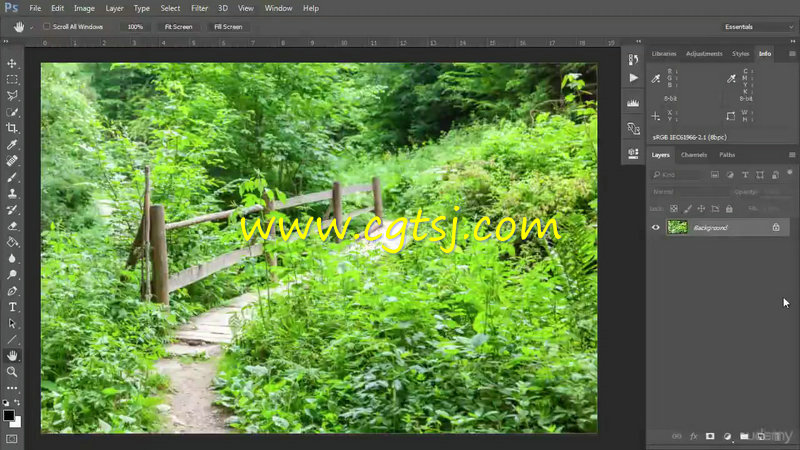Select the Path Selection tool
Image resolution: width=800 pixels, height=450 pixels.
click(x=12, y=323)
